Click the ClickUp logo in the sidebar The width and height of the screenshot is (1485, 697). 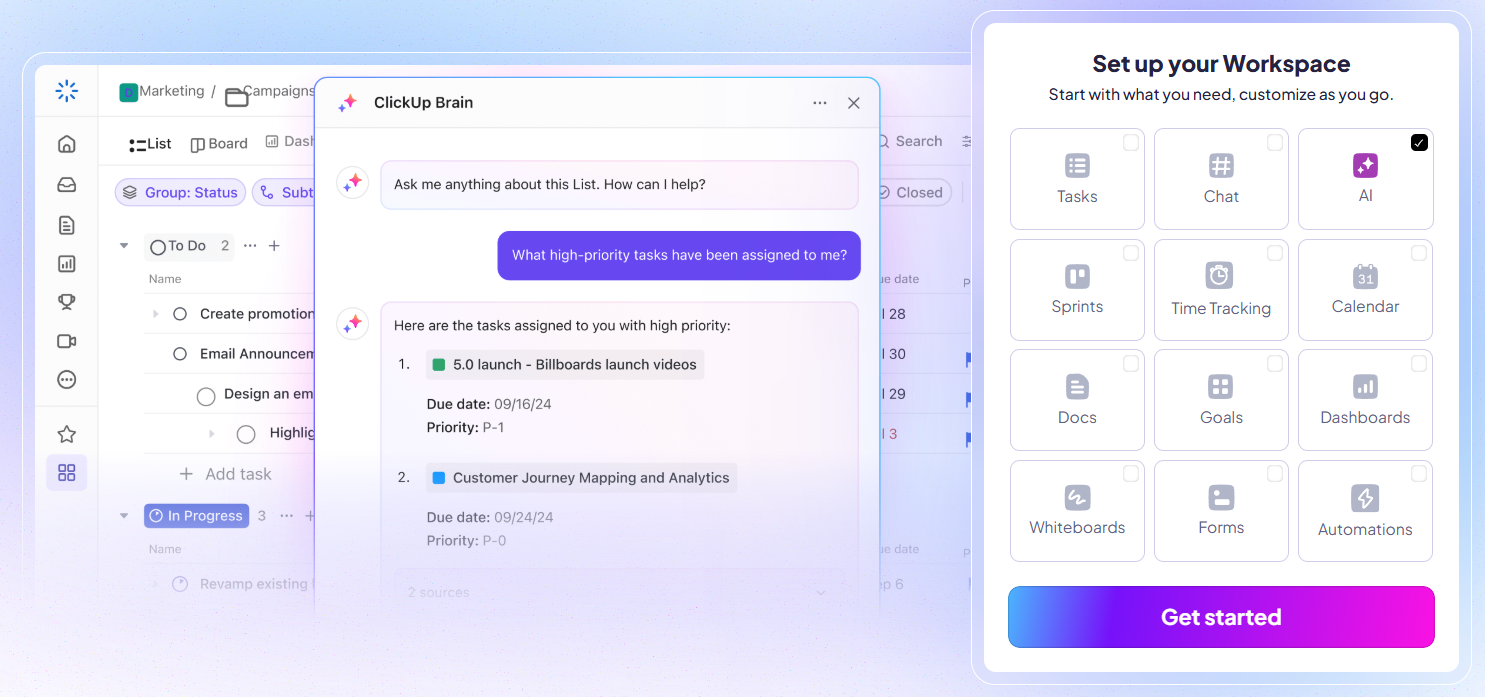pos(67,91)
